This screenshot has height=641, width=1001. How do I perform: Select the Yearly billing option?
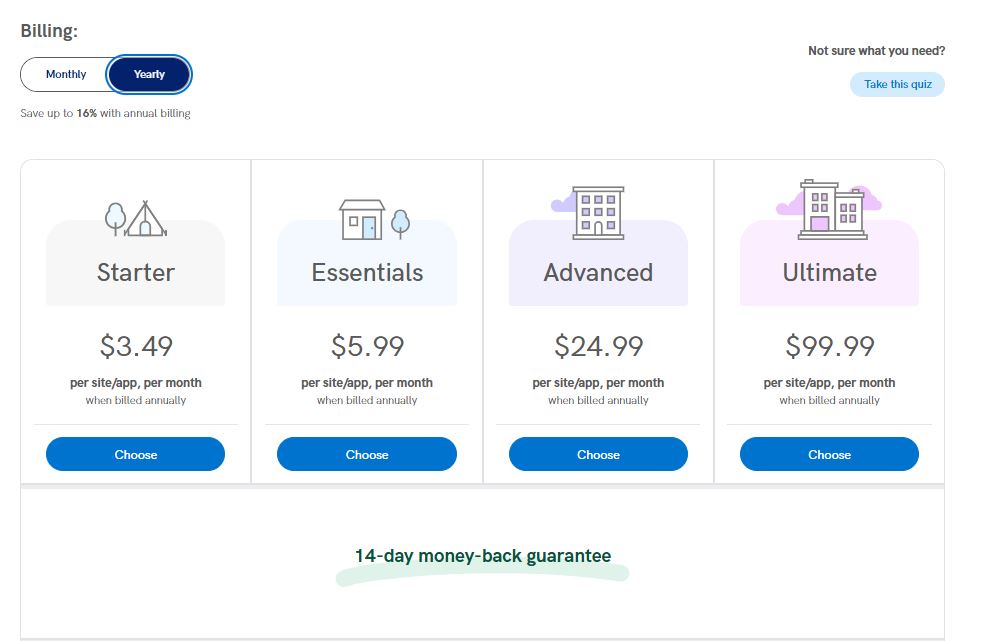click(148, 74)
